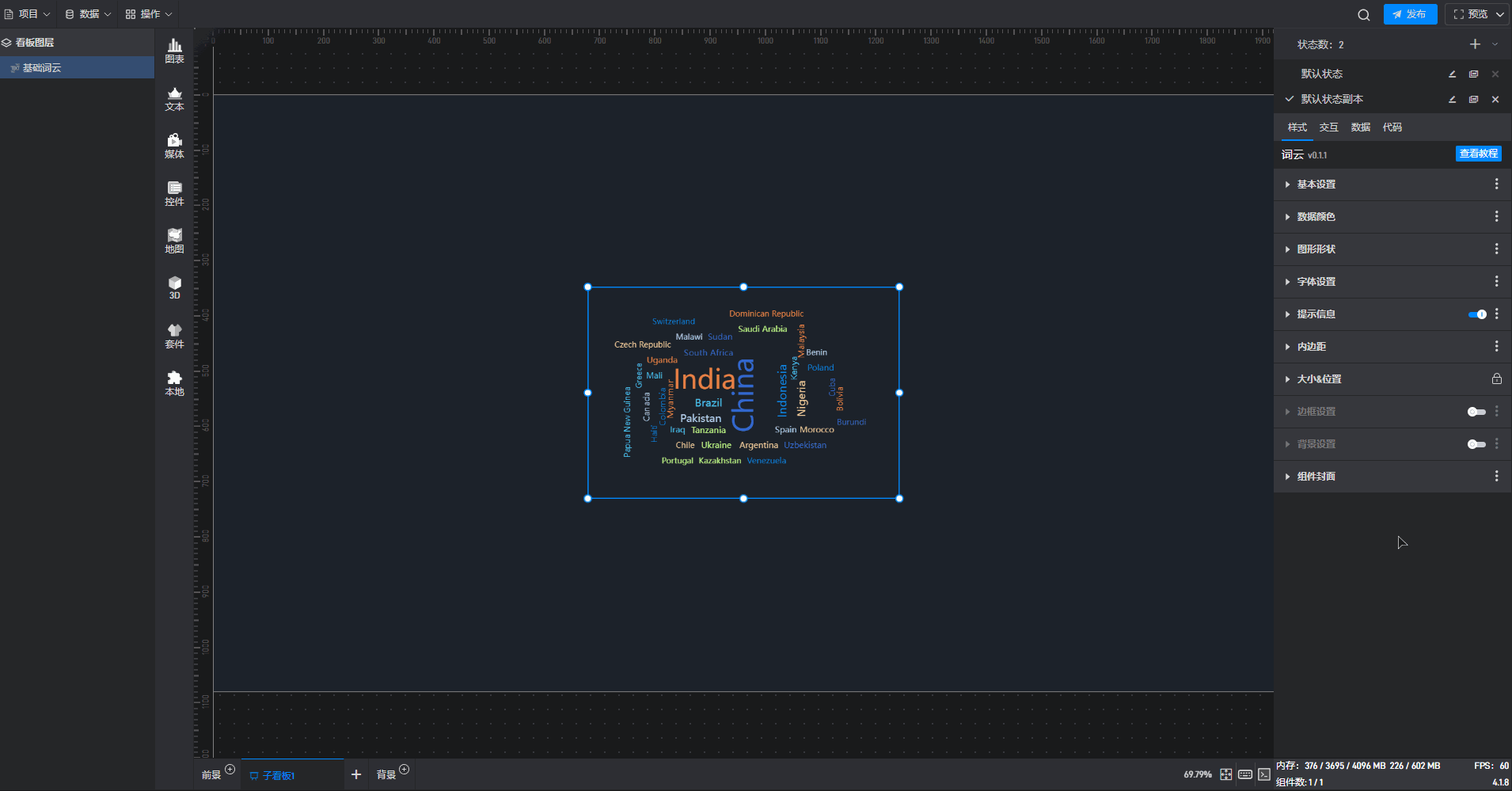Enable the 背景设置 toggle
The image size is (1512, 791).
1476,444
